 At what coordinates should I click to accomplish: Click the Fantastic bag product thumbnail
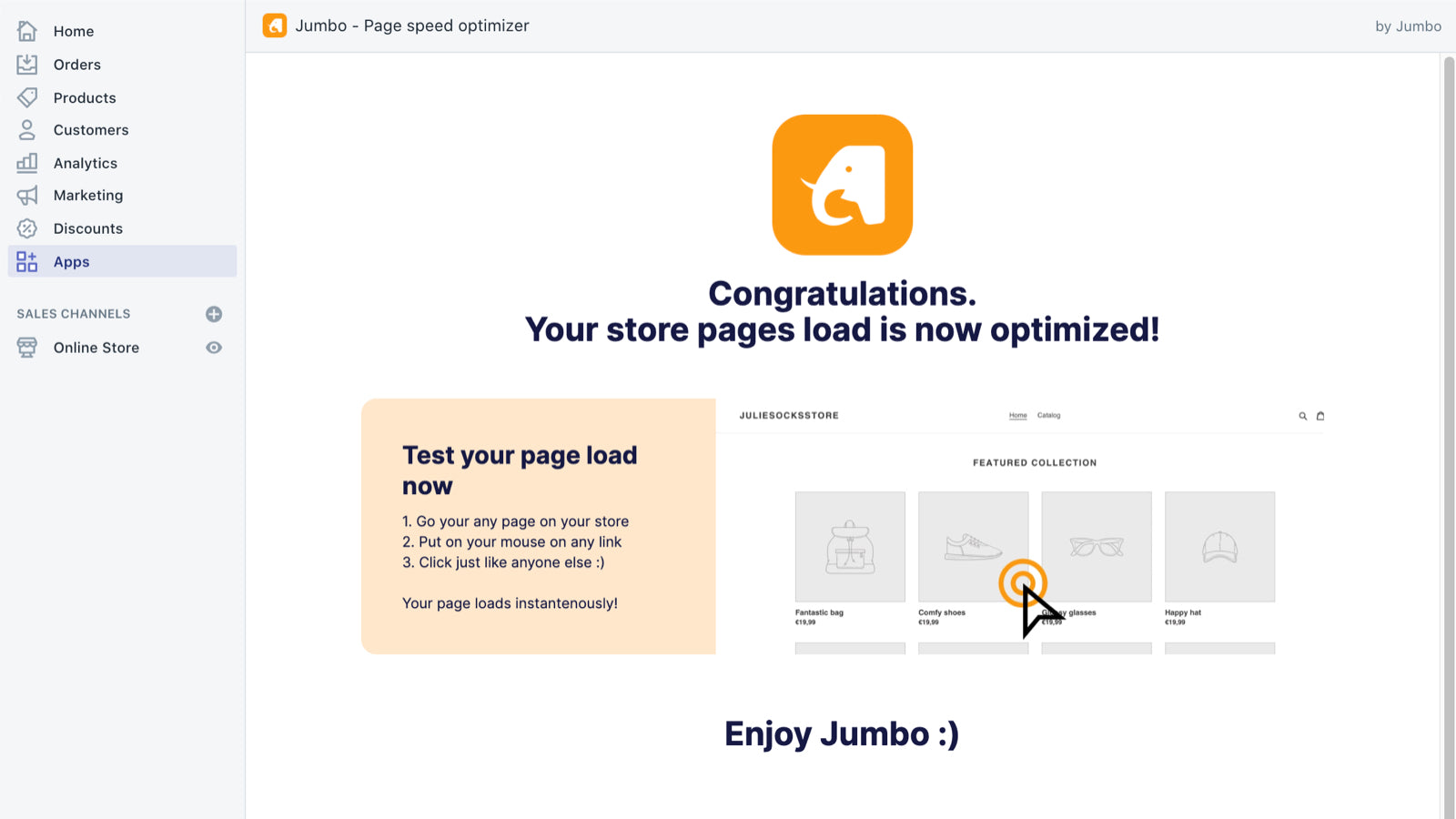pyautogui.click(x=850, y=546)
